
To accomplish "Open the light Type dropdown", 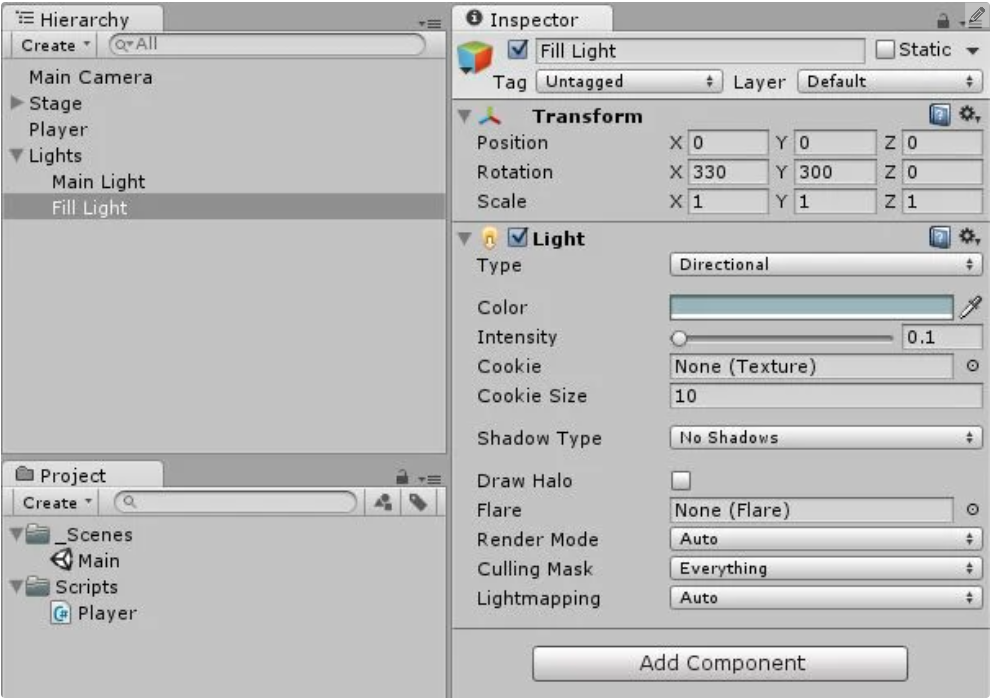I will point(825,265).
